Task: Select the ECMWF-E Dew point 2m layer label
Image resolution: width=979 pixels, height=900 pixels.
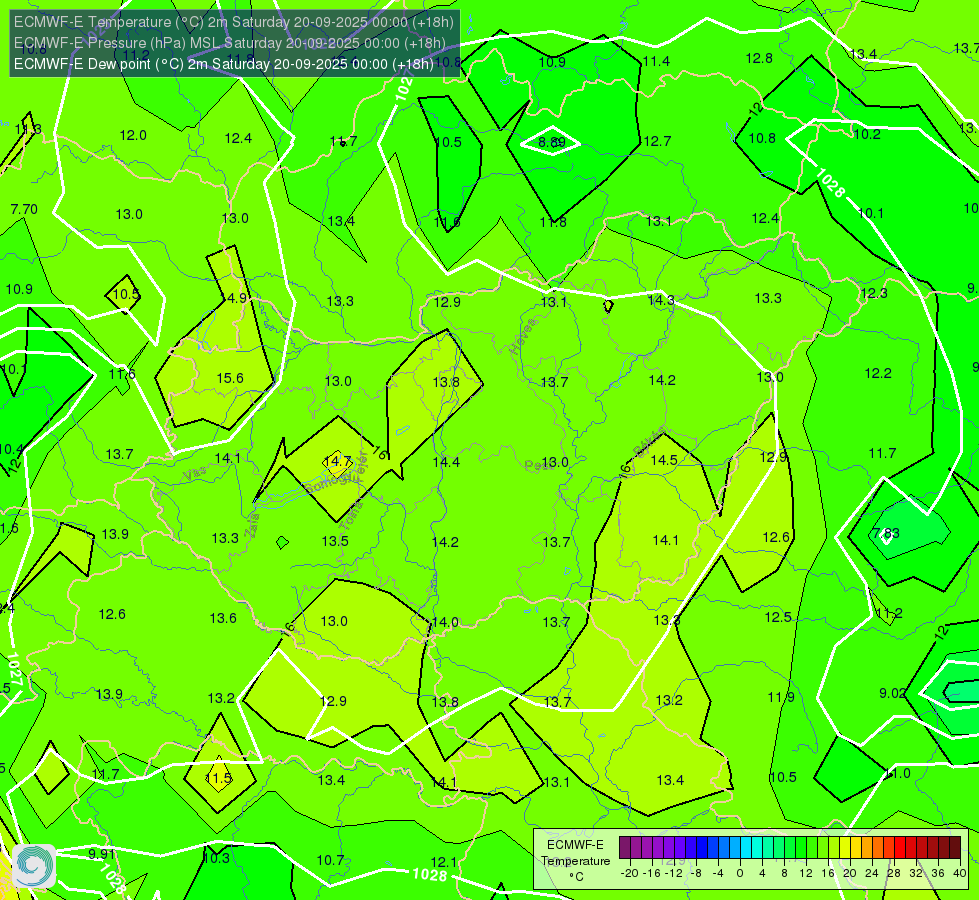Action: tap(224, 64)
